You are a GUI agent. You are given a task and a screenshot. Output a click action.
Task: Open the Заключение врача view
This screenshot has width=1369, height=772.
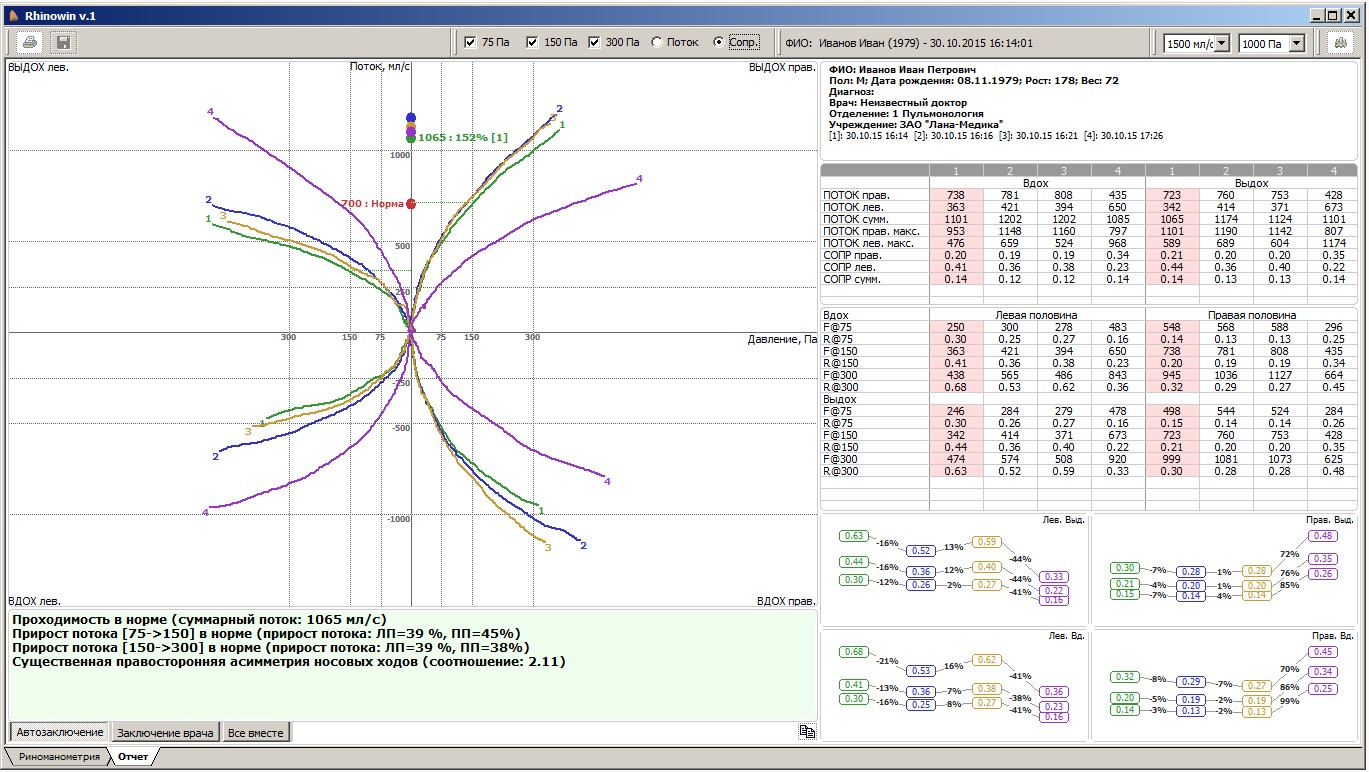click(164, 733)
